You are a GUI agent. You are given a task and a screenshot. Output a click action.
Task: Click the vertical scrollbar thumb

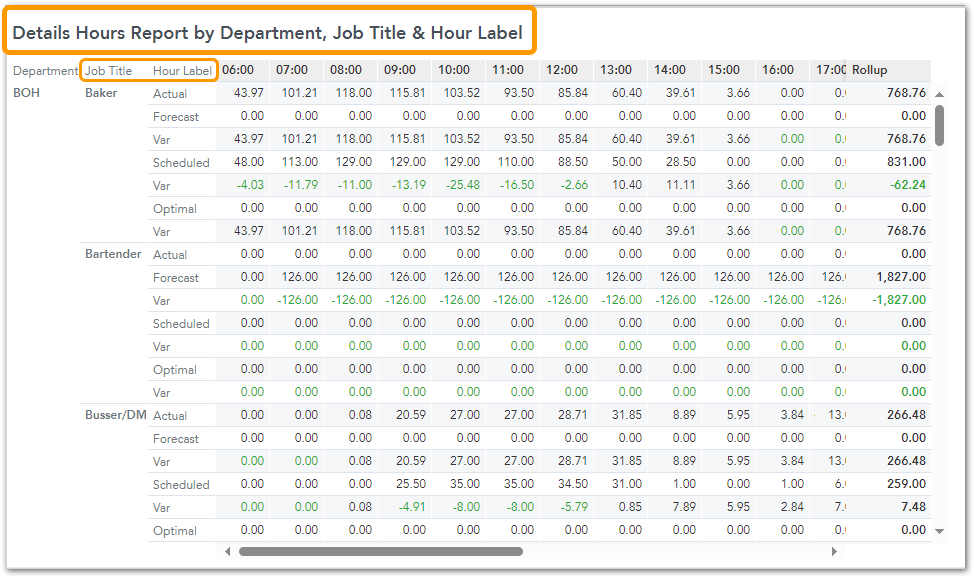939,125
